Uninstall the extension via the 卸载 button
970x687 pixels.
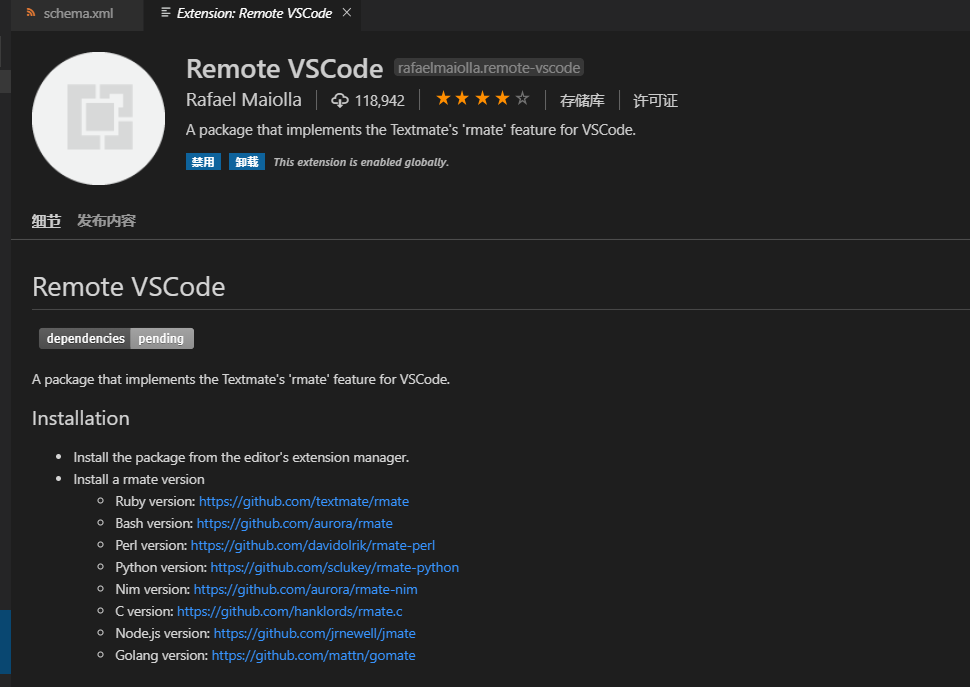tap(246, 161)
